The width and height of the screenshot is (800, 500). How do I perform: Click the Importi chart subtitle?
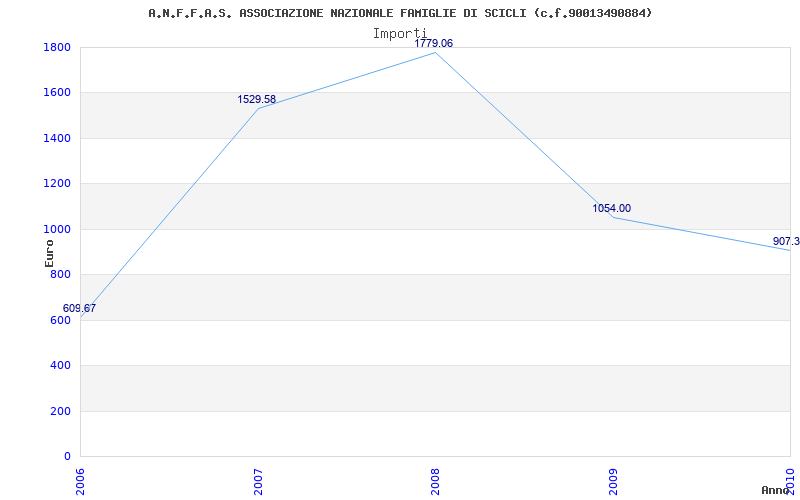400,34
